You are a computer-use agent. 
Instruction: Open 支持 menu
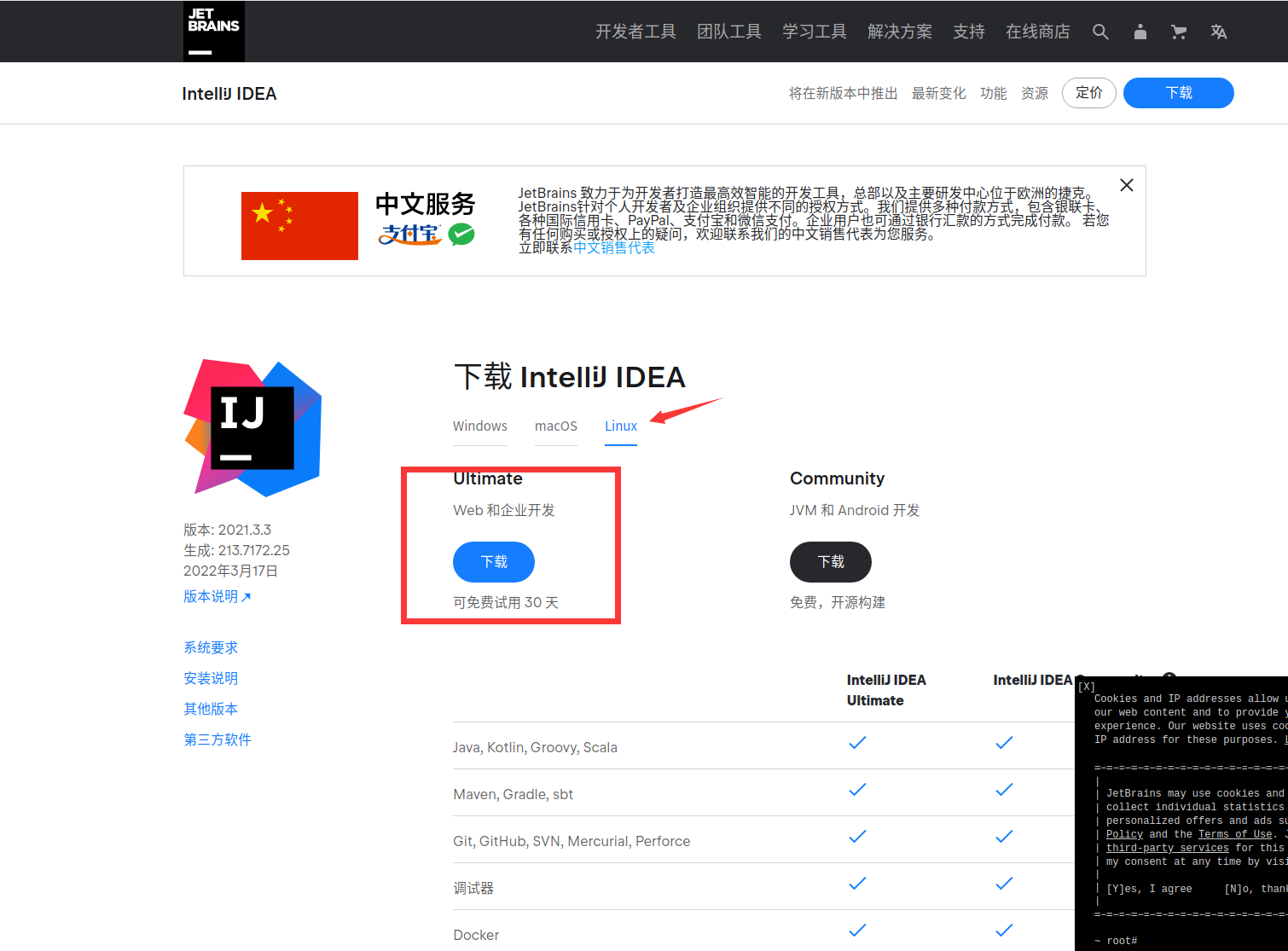point(969,32)
